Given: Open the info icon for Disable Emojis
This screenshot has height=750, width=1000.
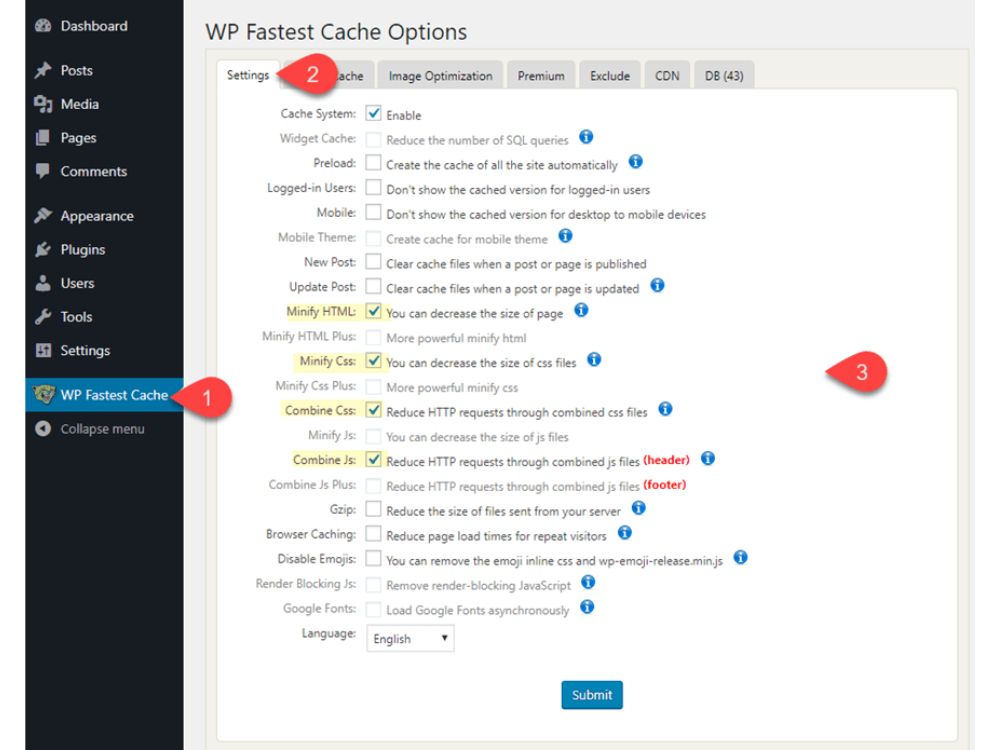Looking at the screenshot, I should (740, 557).
